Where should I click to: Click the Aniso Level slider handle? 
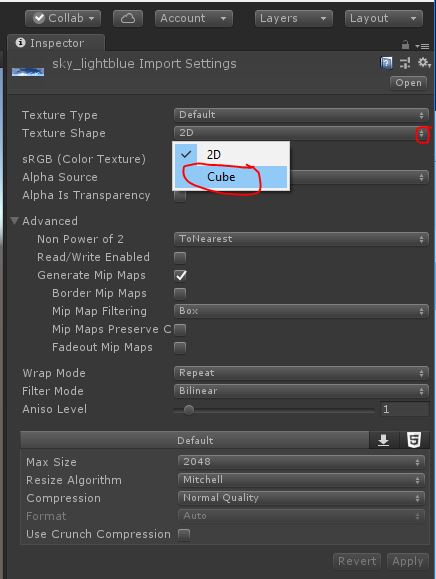189,410
